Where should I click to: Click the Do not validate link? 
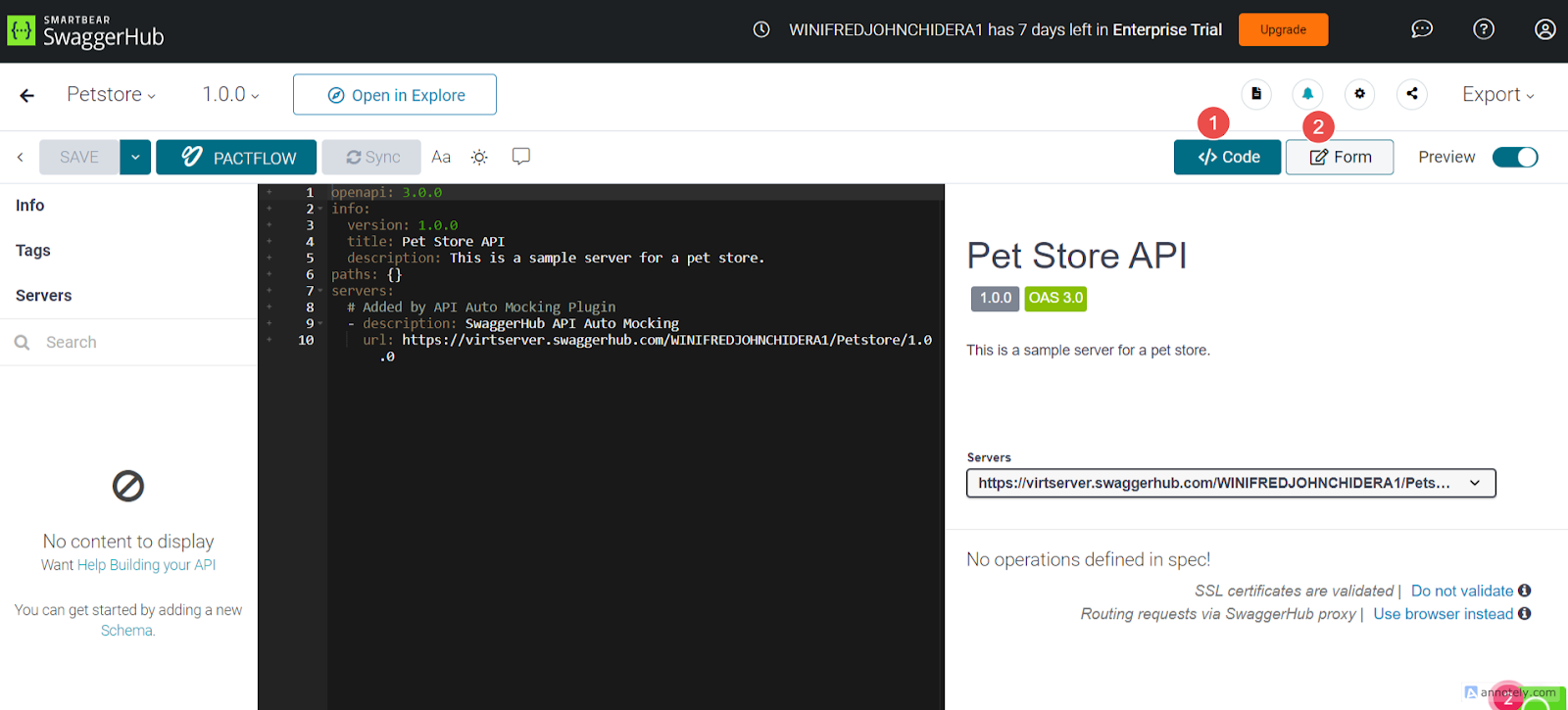tap(1462, 591)
